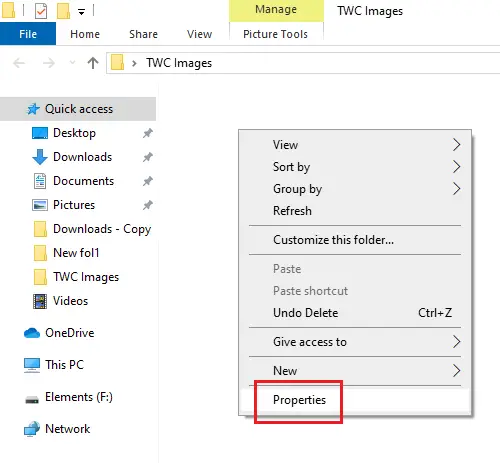500x463 pixels.
Task: Unpin Desktop using its pin icon
Action: (x=148, y=133)
